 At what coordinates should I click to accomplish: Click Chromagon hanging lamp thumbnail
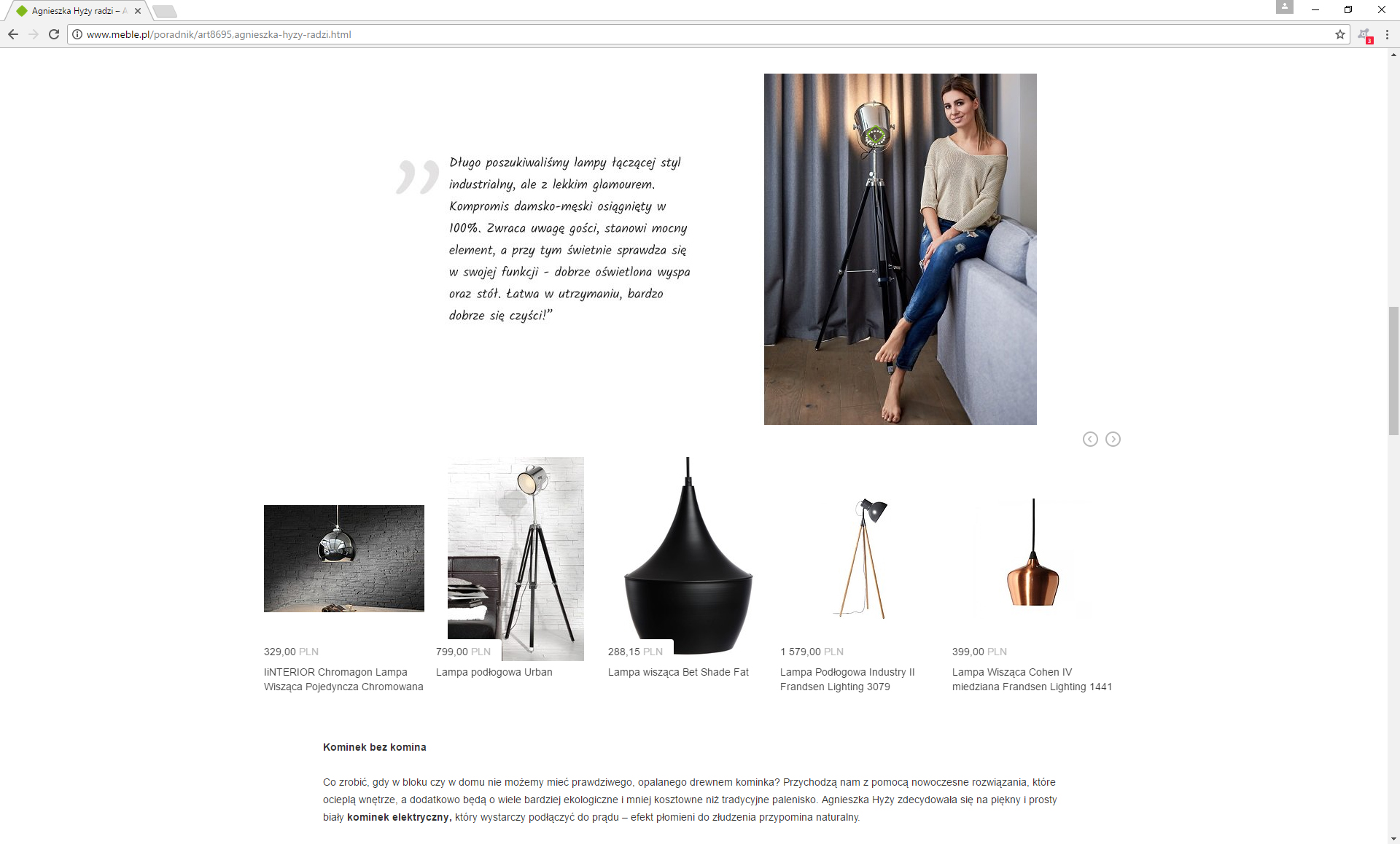pyautogui.click(x=344, y=558)
